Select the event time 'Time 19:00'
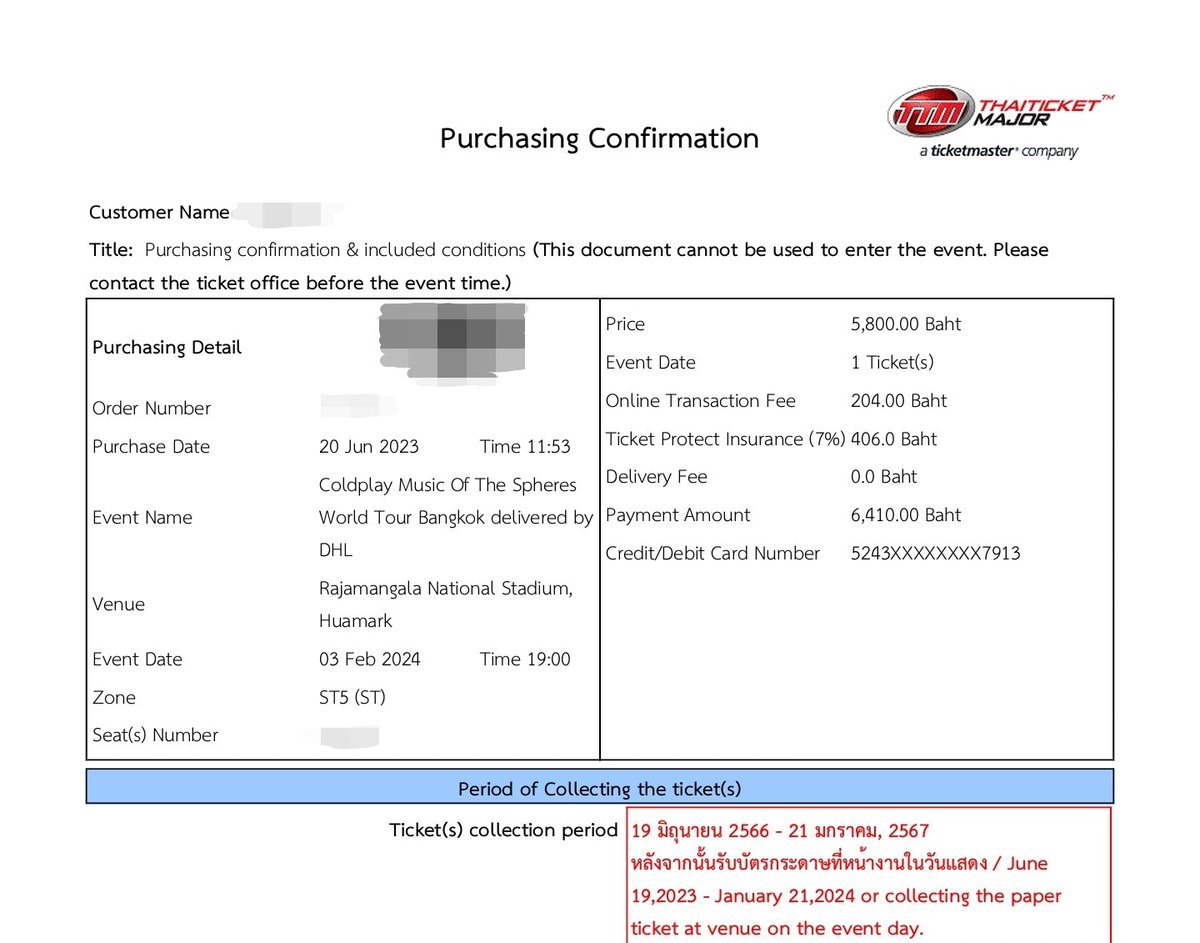This screenshot has height=943, width=1200. 525,659
